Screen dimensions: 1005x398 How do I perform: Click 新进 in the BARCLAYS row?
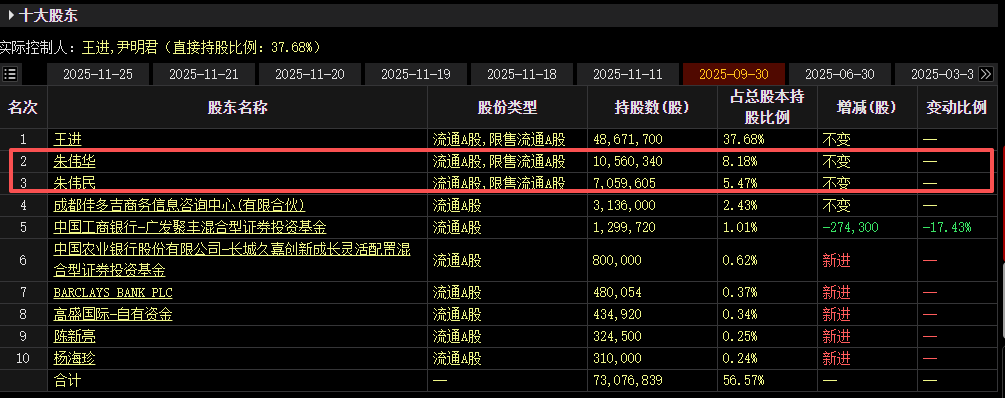(x=836, y=293)
